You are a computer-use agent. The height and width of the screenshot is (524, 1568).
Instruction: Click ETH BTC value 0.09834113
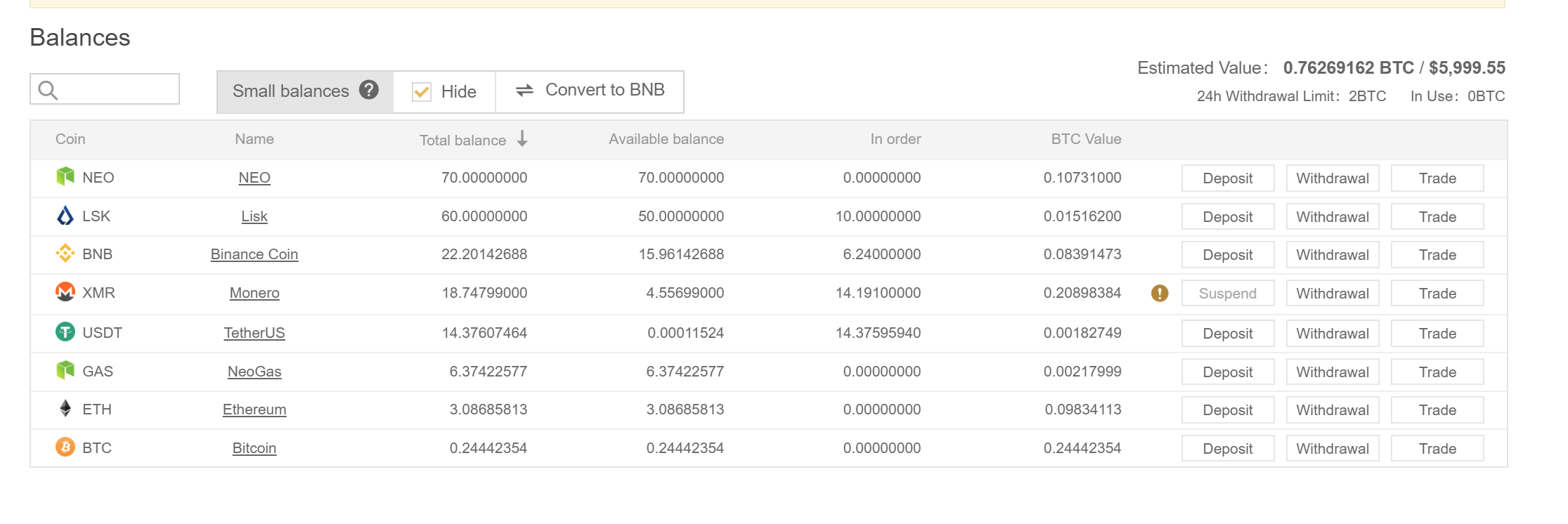(1083, 410)
